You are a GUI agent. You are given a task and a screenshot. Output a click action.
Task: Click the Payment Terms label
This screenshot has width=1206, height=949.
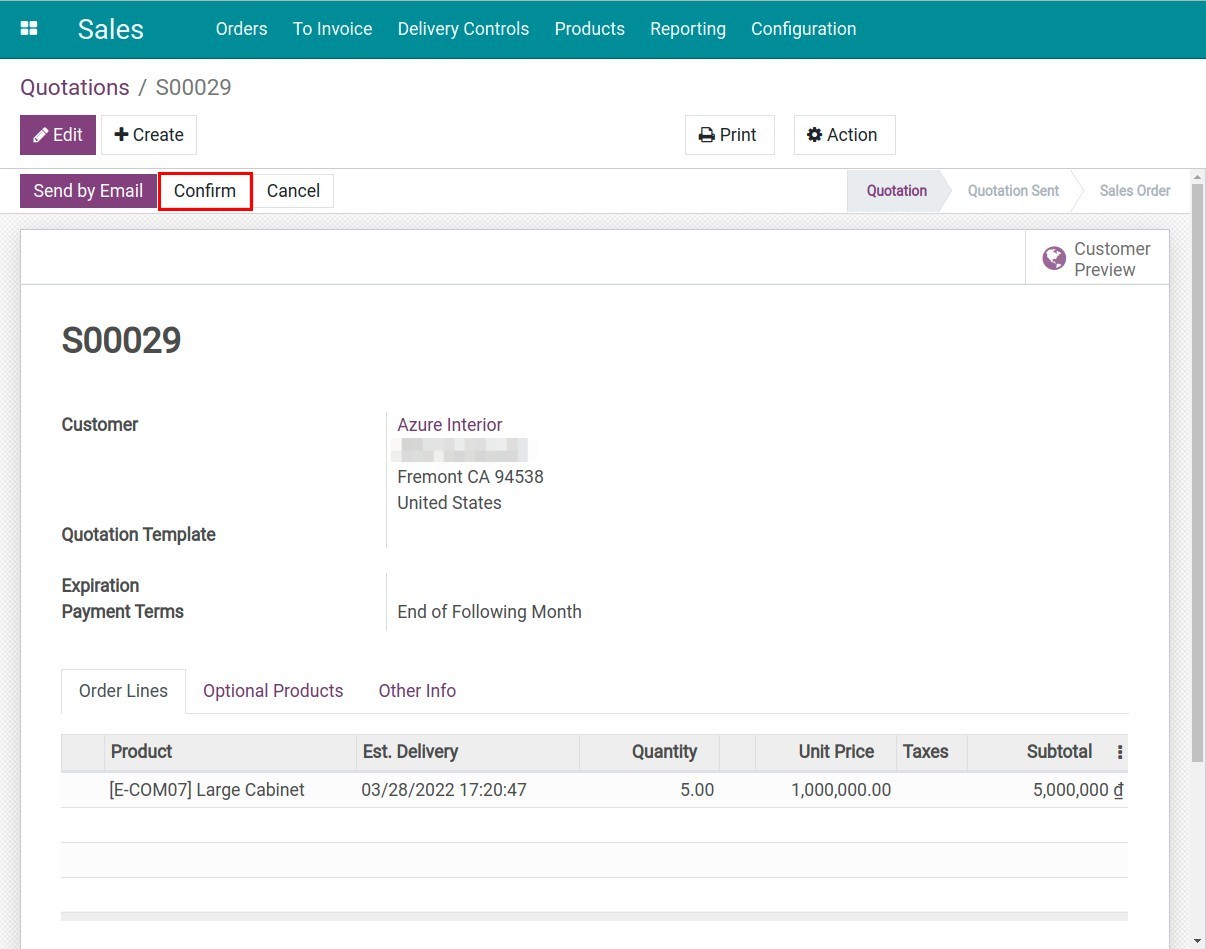[123, 612]
